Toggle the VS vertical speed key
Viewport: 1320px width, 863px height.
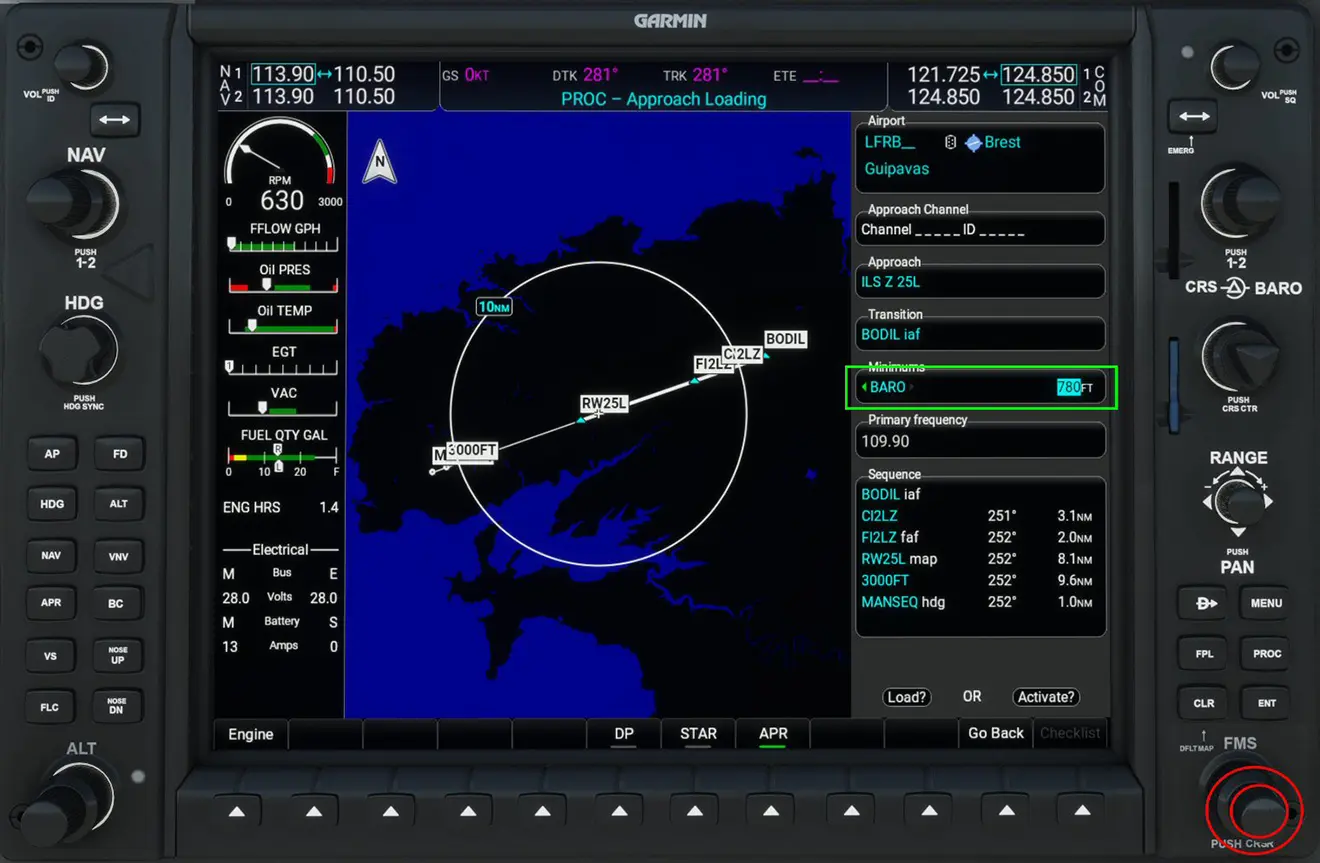50,657
